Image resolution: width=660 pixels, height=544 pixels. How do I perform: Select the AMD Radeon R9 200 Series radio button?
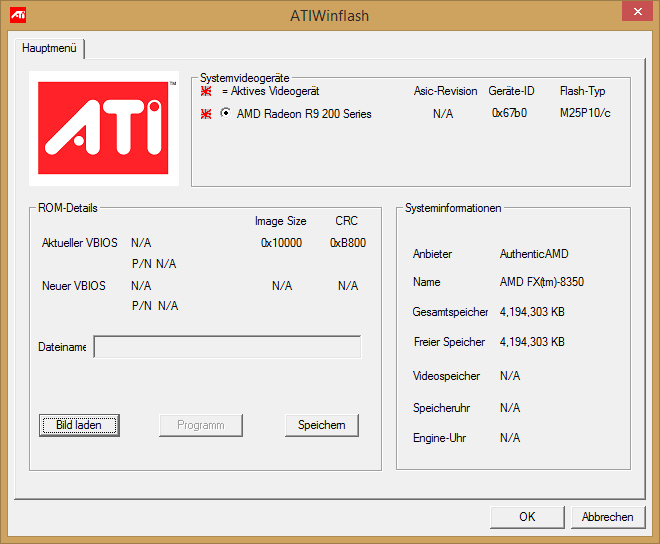(226, 113)
